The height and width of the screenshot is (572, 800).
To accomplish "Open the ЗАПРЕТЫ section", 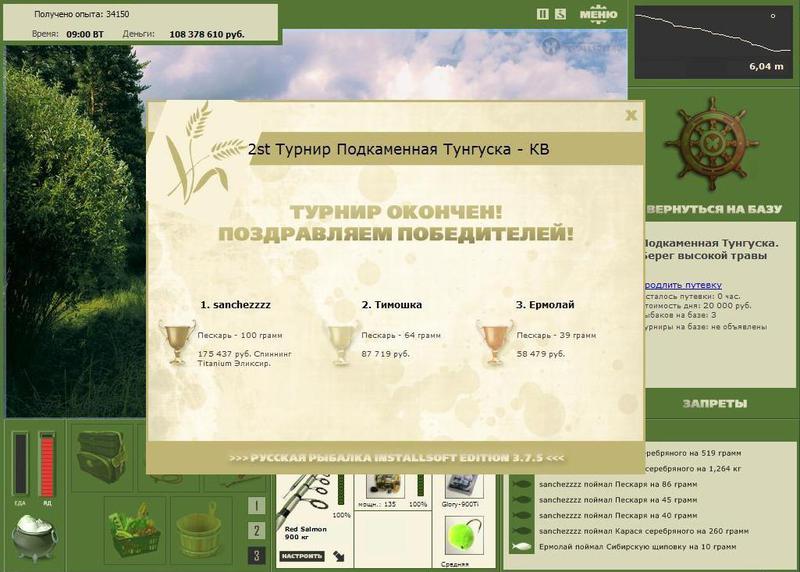I will (715, 404).
